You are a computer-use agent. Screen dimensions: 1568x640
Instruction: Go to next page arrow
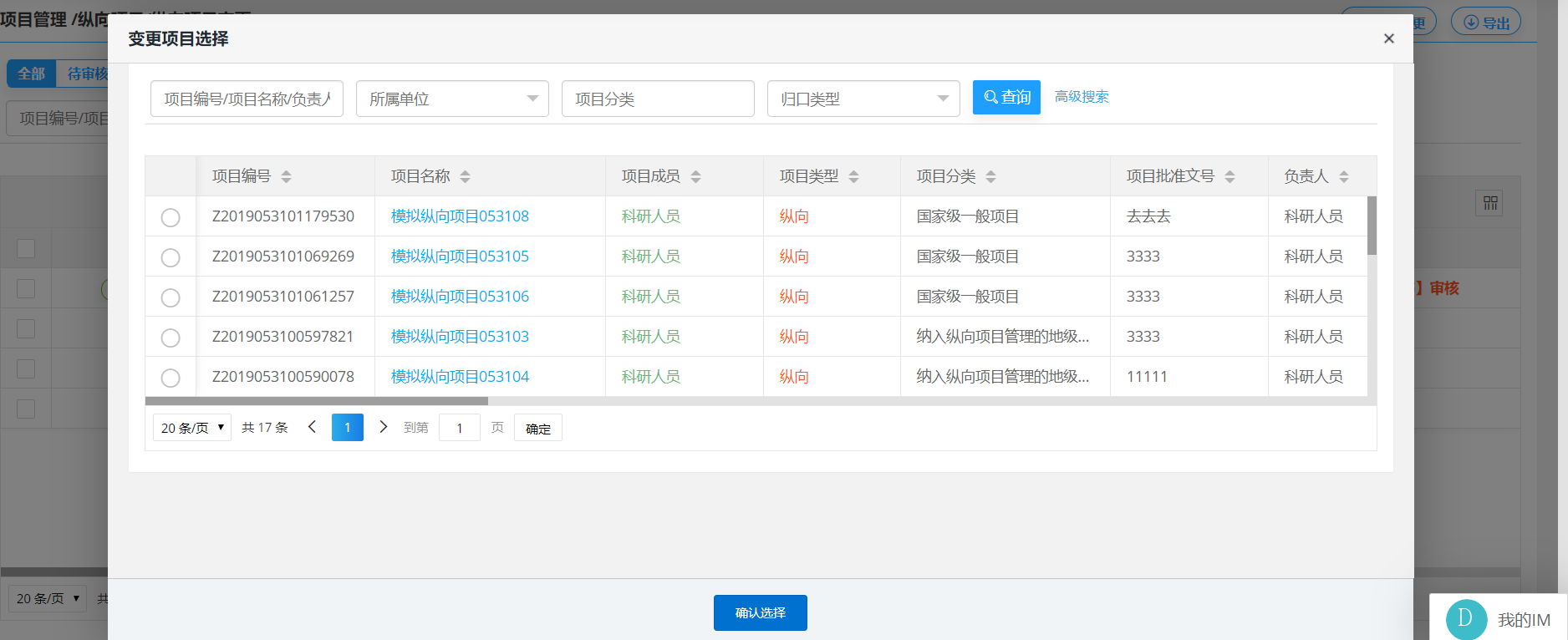384,427
